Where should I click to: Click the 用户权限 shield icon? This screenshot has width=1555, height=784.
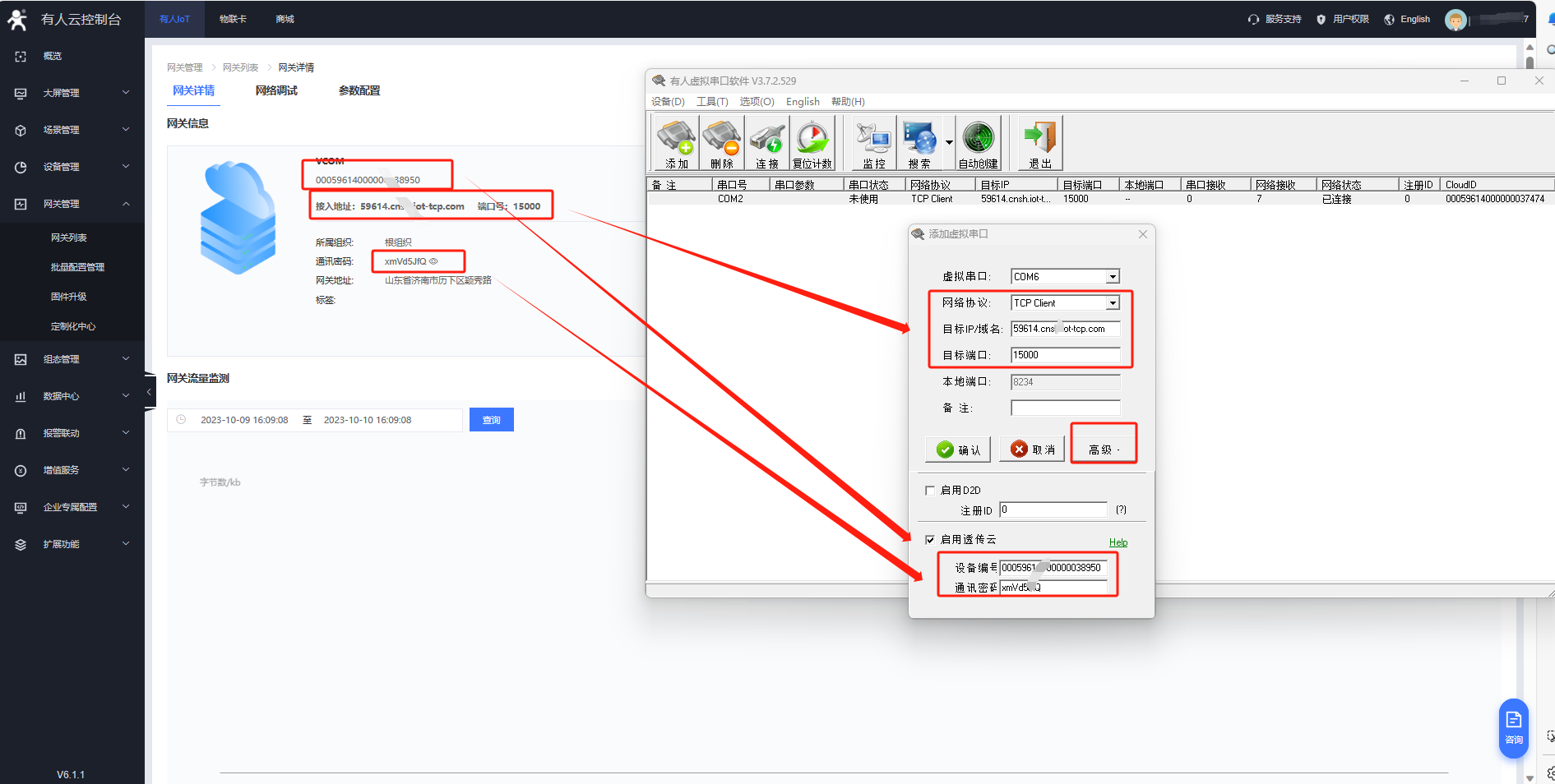(x=1321, y=19)
